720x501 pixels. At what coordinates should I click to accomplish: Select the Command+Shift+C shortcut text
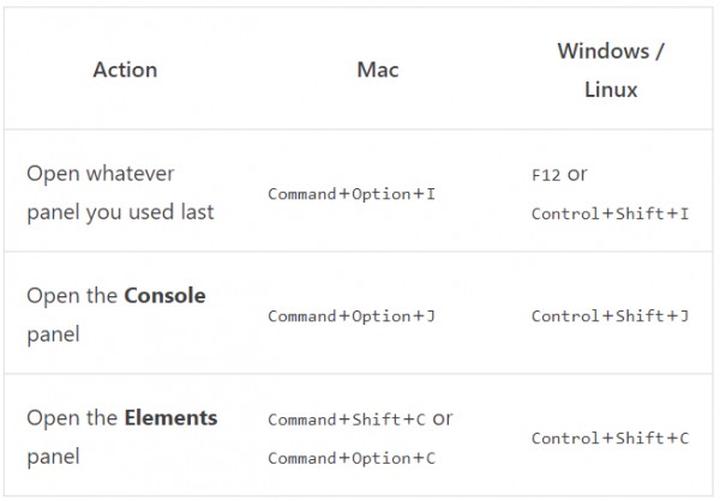pyautogui.click(x=346, y=420)
